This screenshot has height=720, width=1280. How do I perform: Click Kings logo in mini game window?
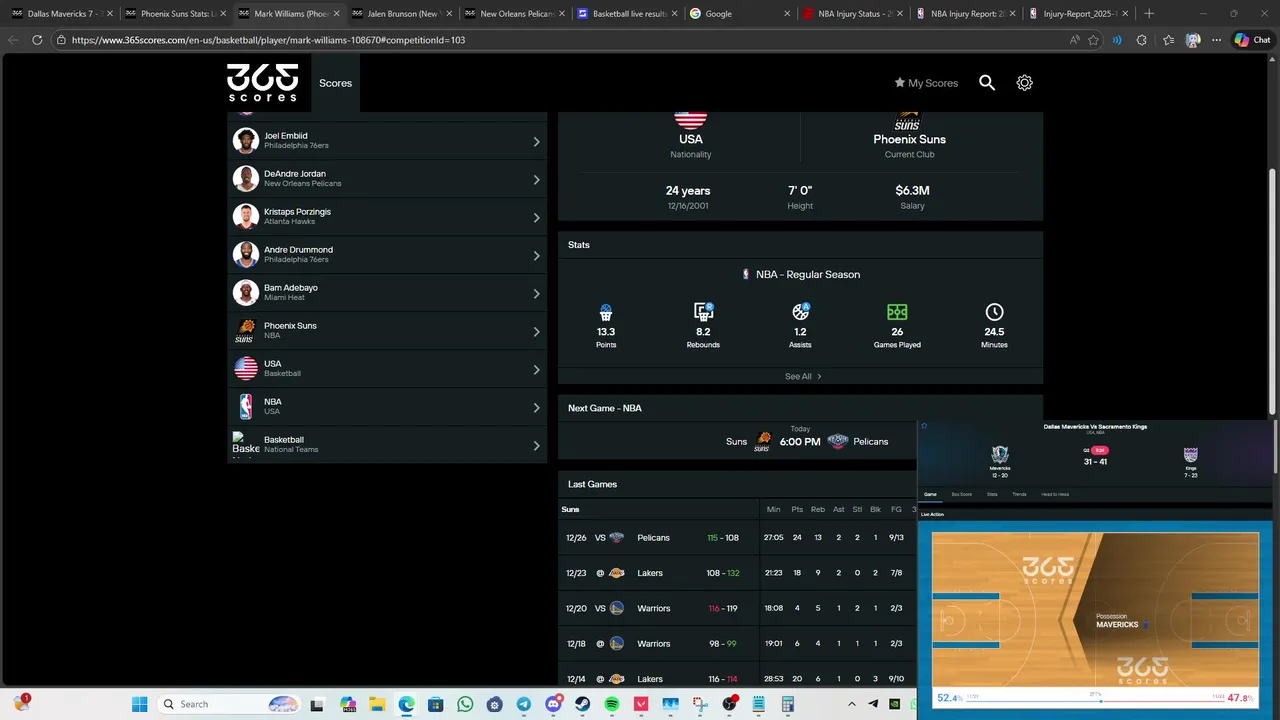coord(1190,455)
